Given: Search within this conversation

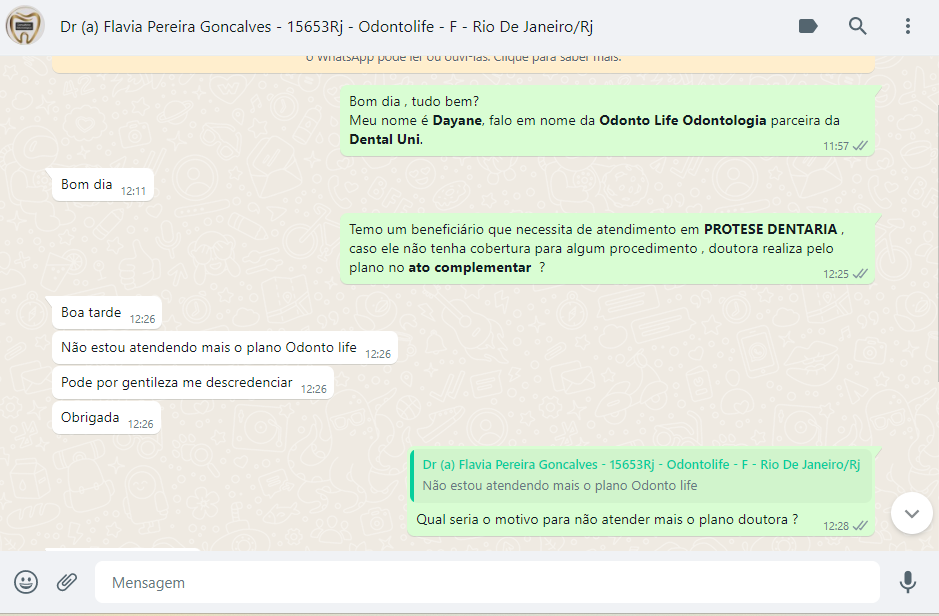Looking at the screenshot, I should (x=858, y=26).
